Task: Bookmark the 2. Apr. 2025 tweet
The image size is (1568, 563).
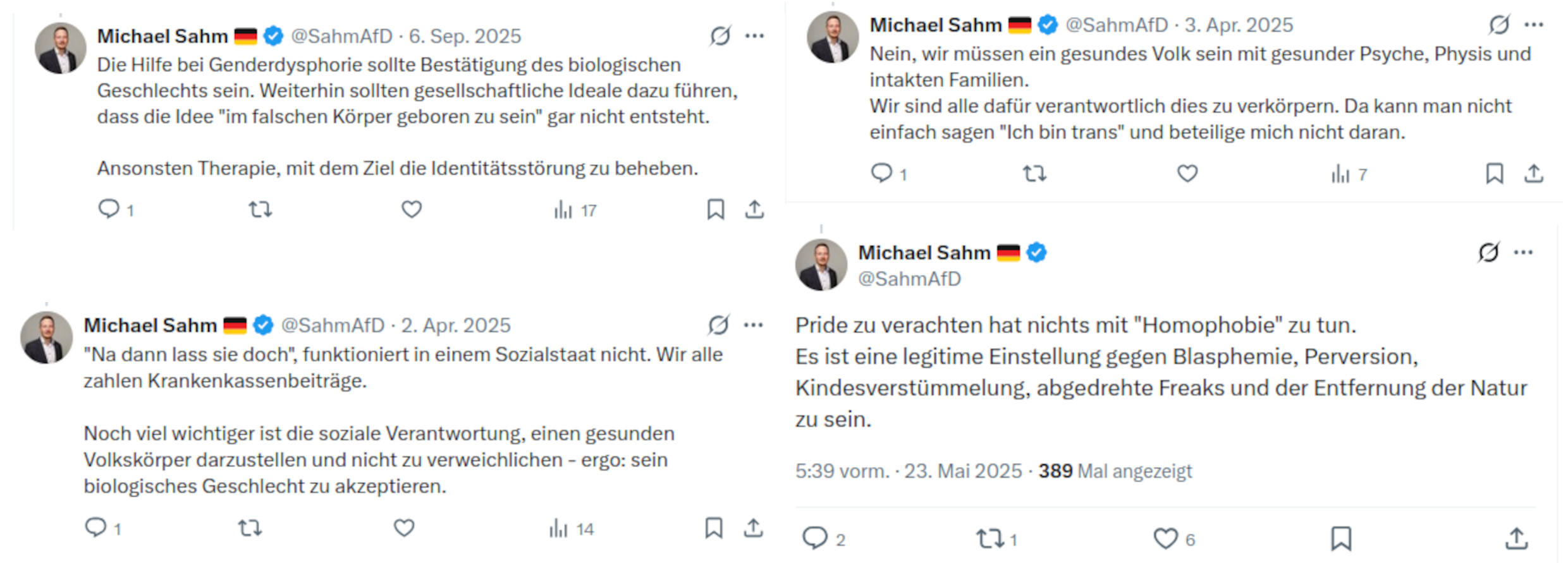Action: tap(714, 528)
